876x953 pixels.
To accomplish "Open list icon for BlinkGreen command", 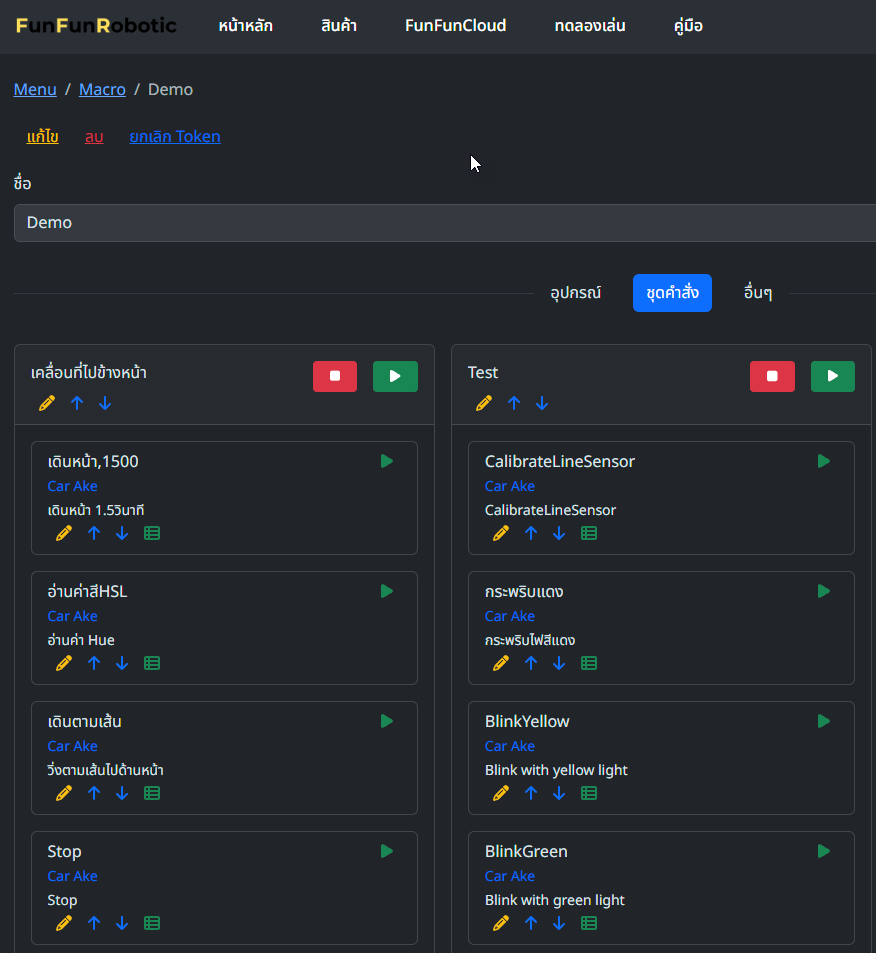I will (x=589, y=923).
